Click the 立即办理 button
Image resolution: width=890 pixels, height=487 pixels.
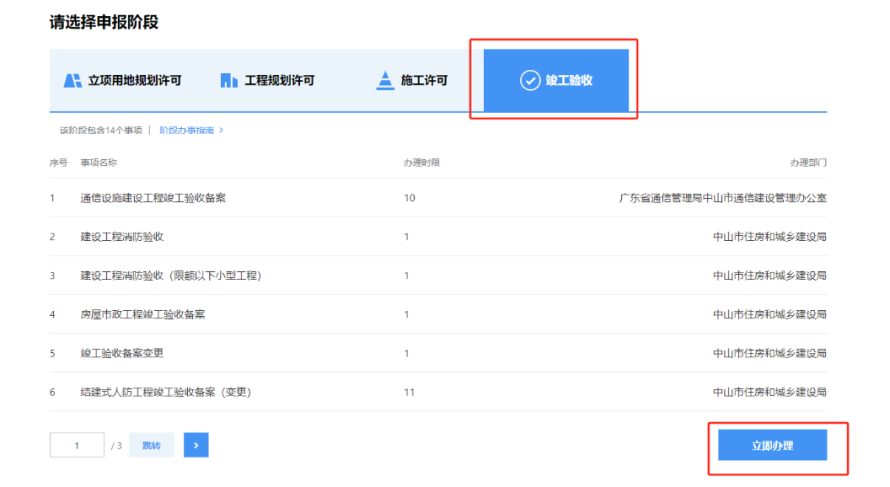772,445
